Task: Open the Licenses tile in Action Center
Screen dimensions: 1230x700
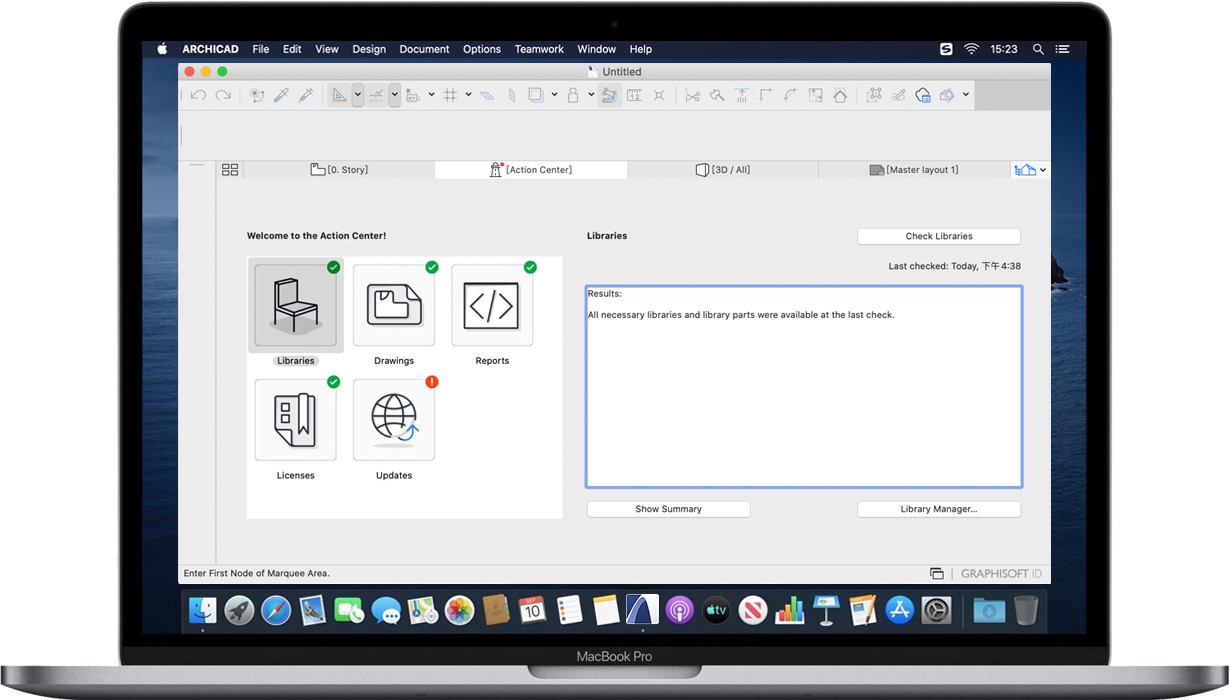Action: (295, 420)
